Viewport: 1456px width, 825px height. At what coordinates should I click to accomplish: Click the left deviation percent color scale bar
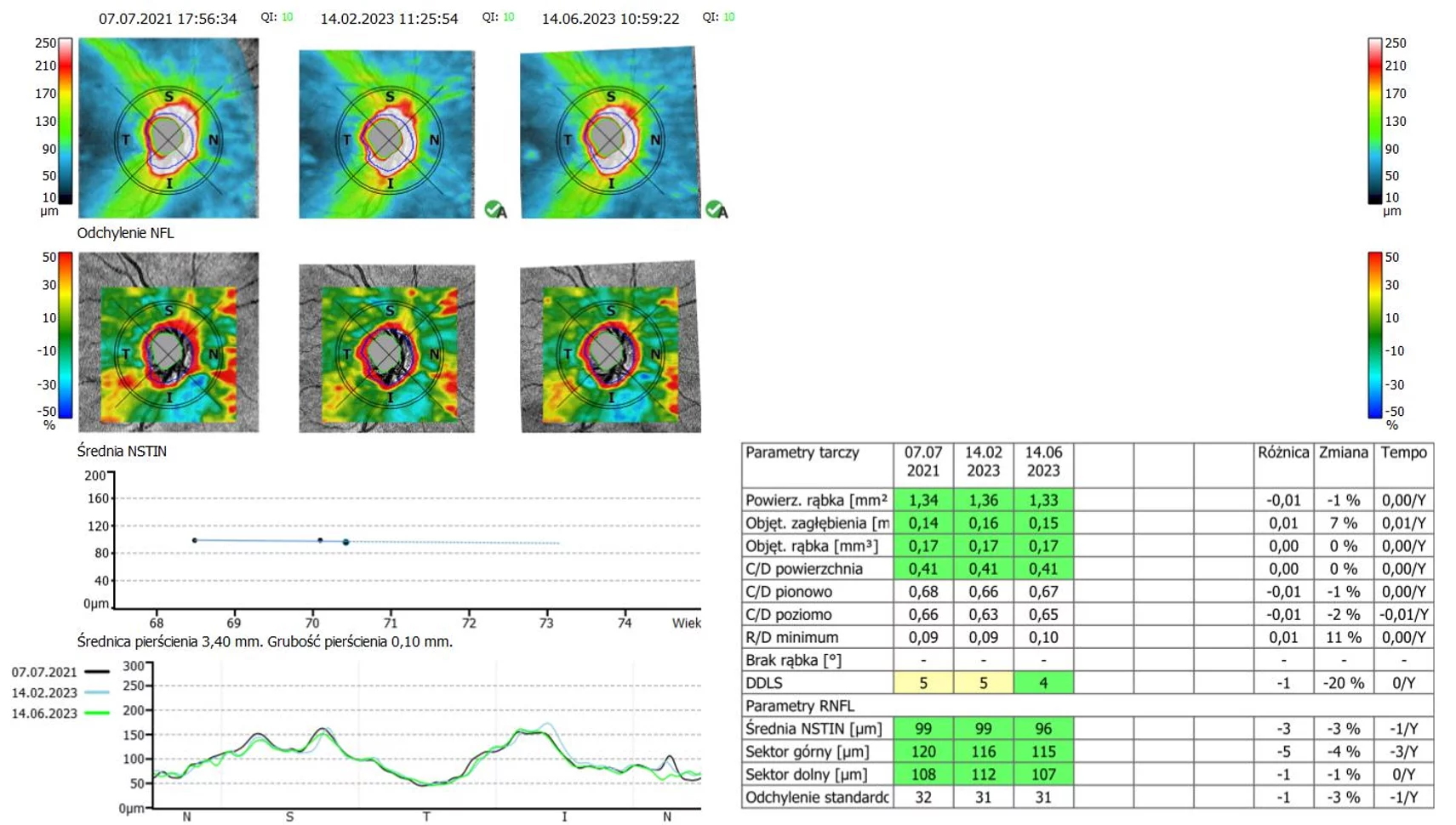point(65,335)
